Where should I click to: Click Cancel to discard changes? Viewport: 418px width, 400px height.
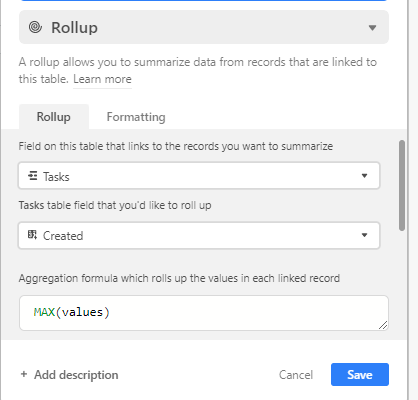pos(296,375)
